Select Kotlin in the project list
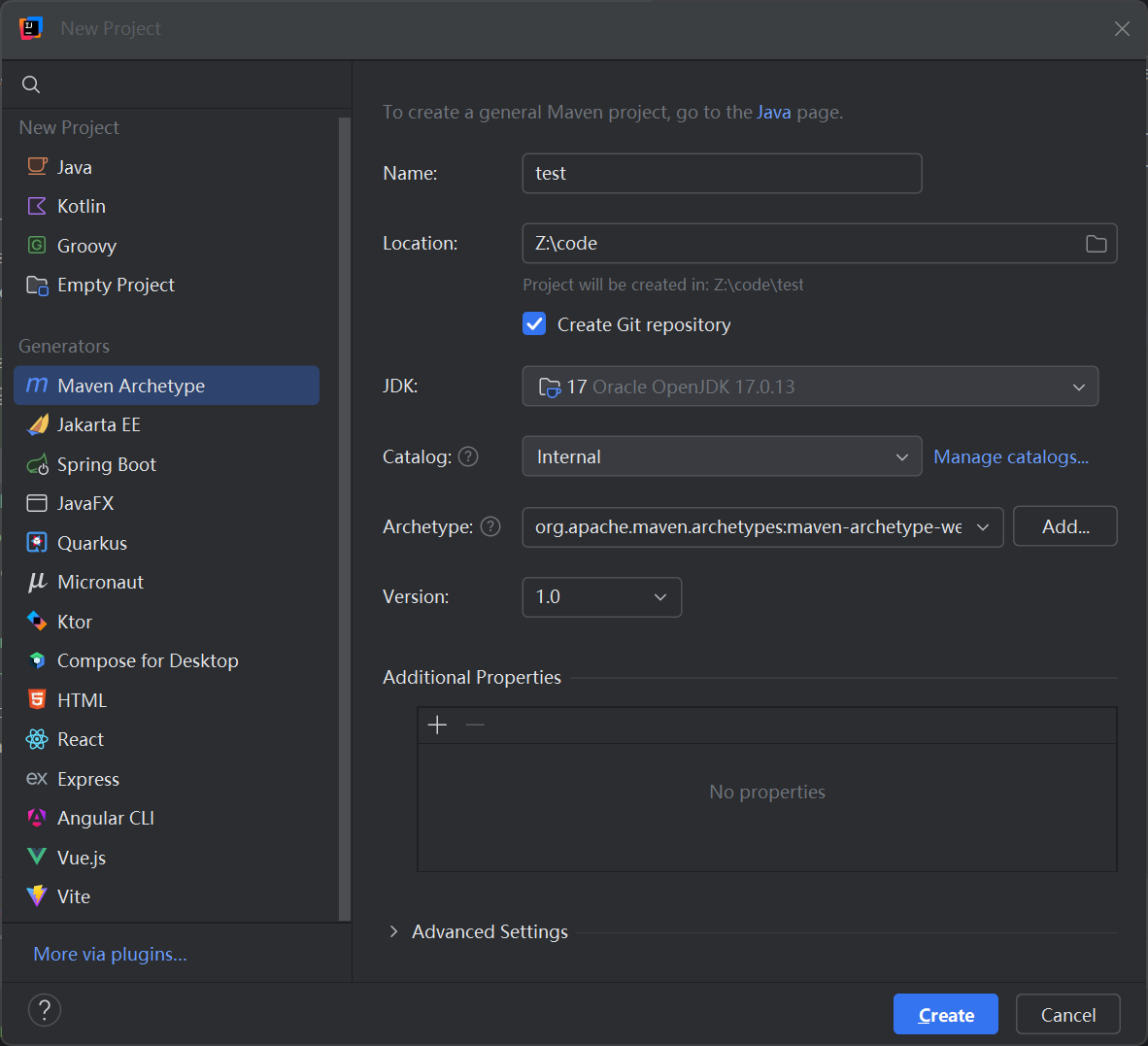 [x=82, y=207]
